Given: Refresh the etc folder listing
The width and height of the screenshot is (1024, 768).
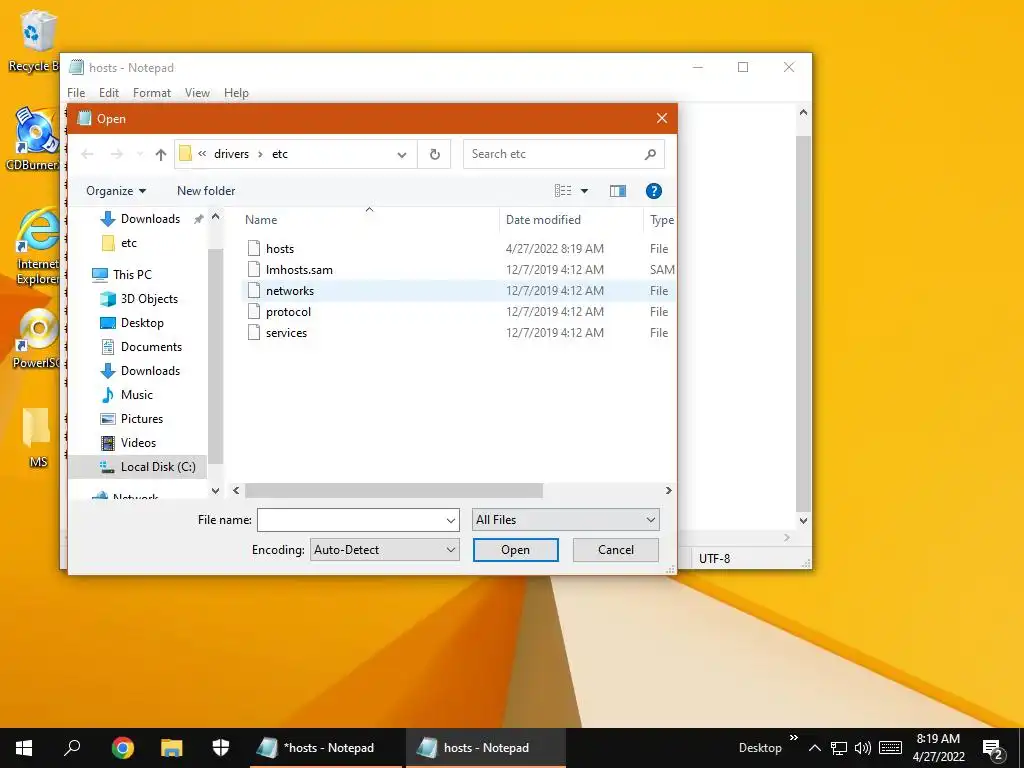Looking at the screenshot, I should click(434, 154).
